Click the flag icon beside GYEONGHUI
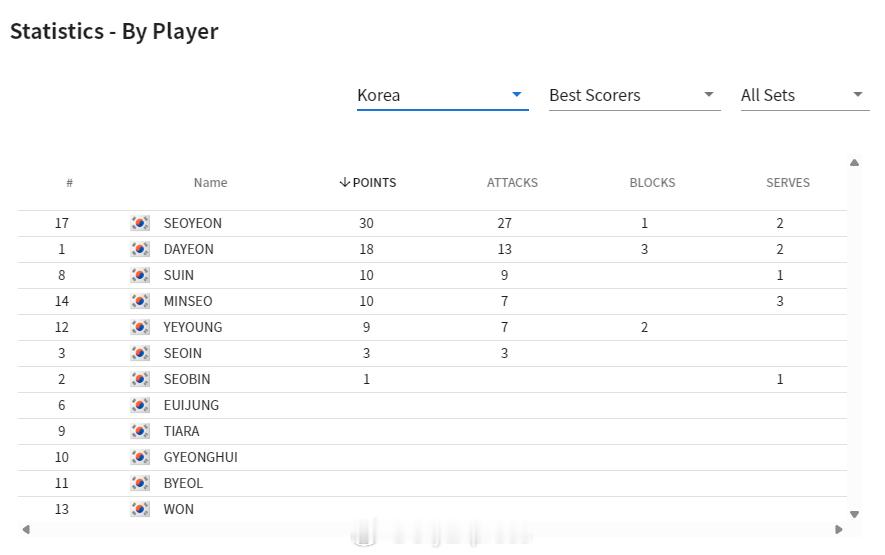This screenshot has height=555, width=885. (x=140, y=457)
